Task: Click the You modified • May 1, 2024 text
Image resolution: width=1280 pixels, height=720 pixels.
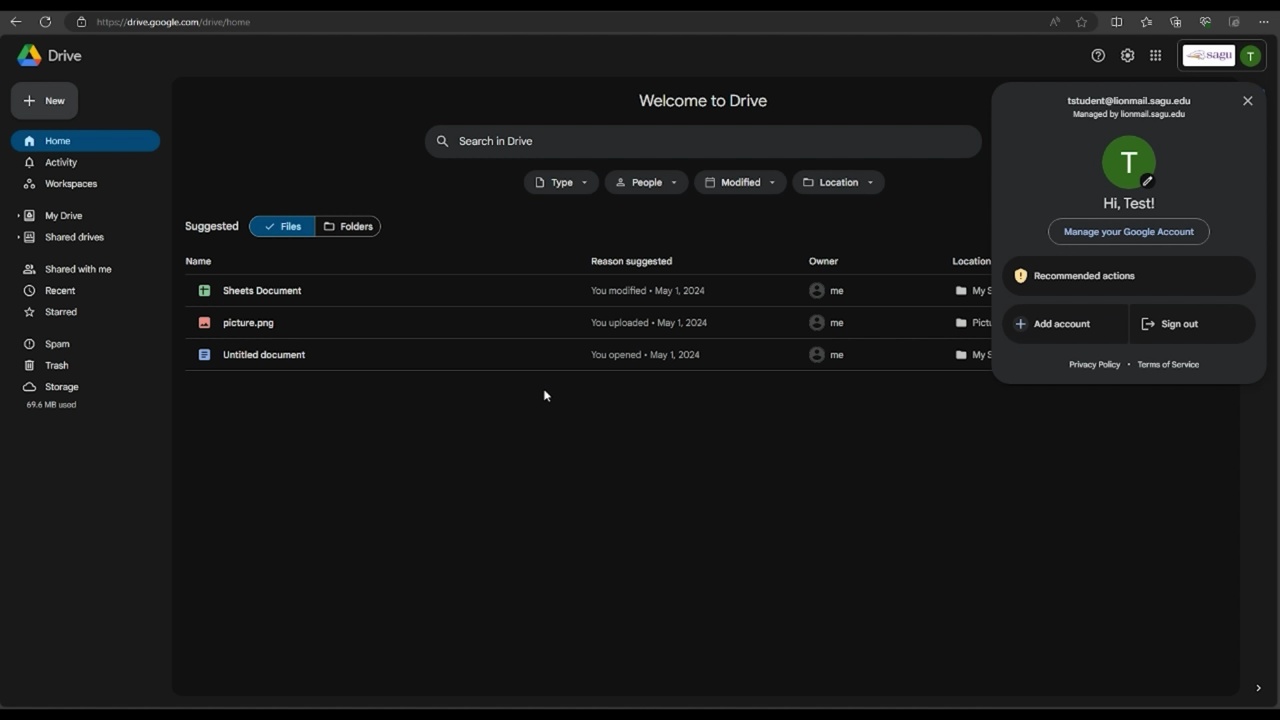Action: click(x=648, y=291)
